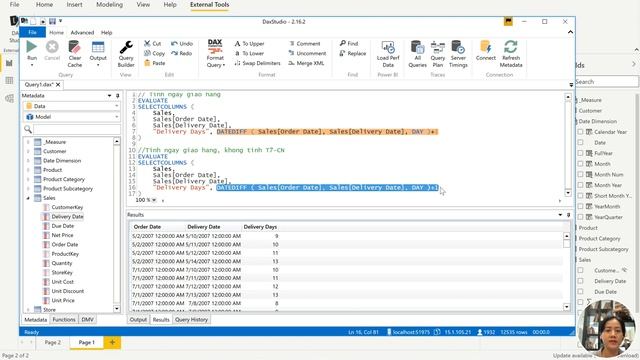The width and height of the screenshot is (640, 360).
Task: Cut the selected text
Action: (x=152, y=43)
